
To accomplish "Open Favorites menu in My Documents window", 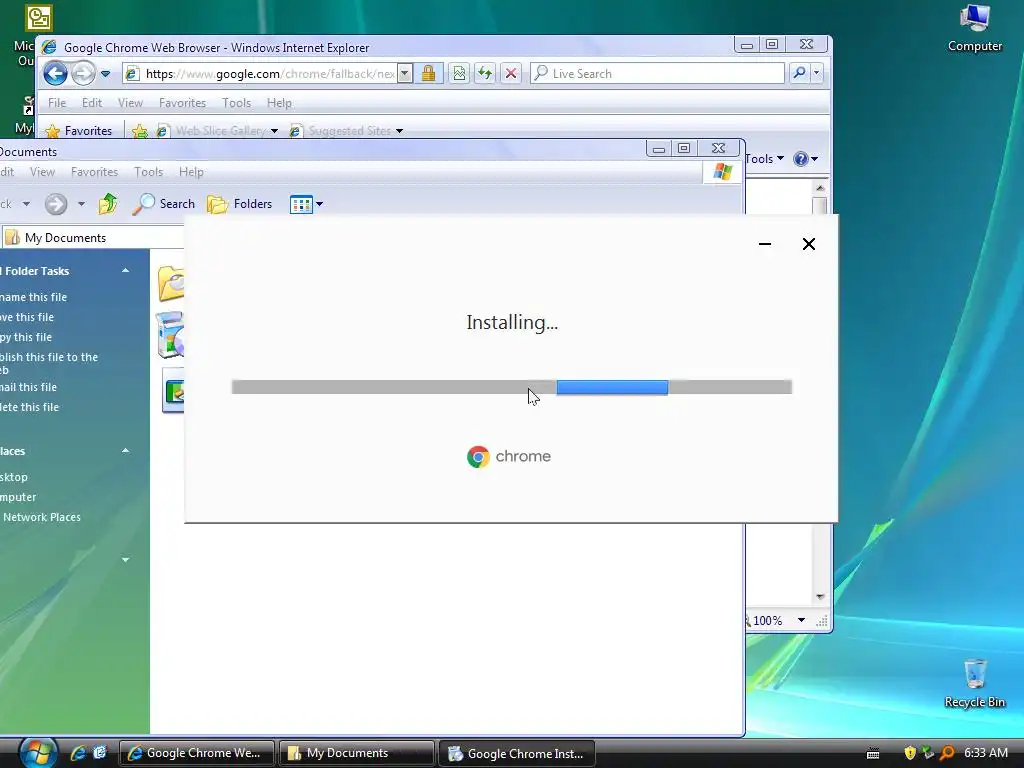I will (95, 172).
